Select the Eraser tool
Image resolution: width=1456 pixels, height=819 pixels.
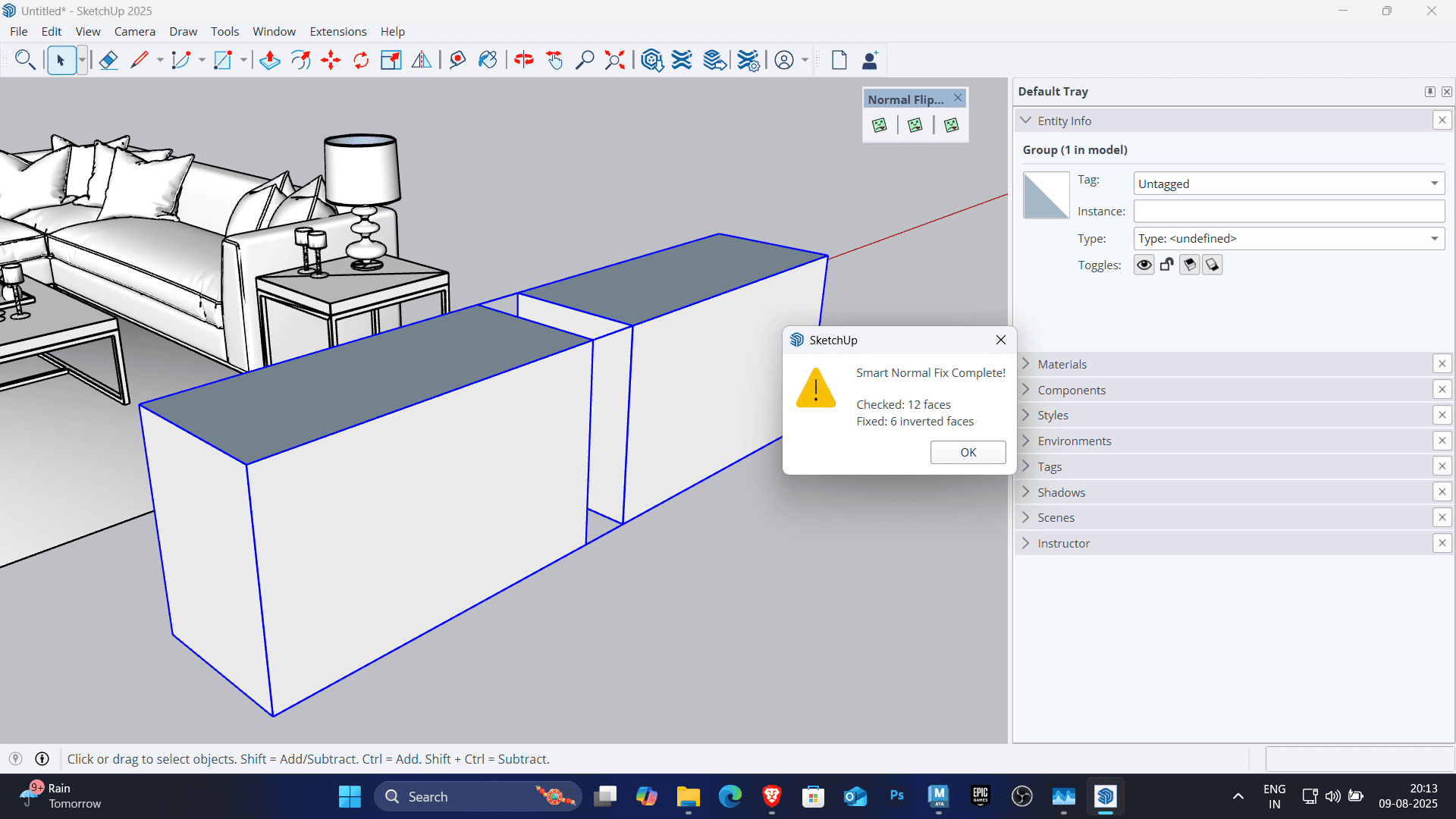(x=108, y=60)
